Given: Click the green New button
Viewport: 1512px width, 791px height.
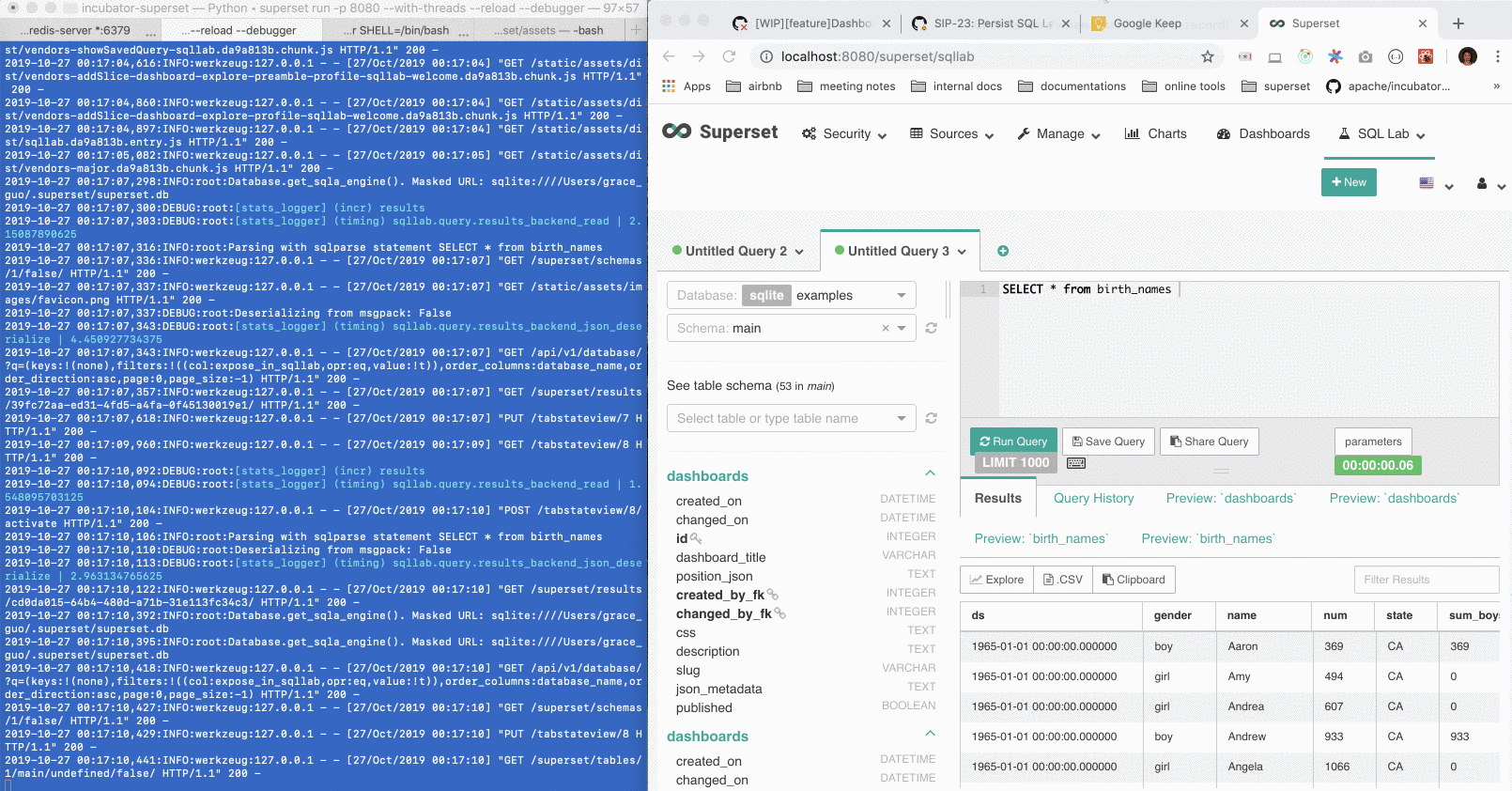Looking at the screenshot, I should 1349,182.
